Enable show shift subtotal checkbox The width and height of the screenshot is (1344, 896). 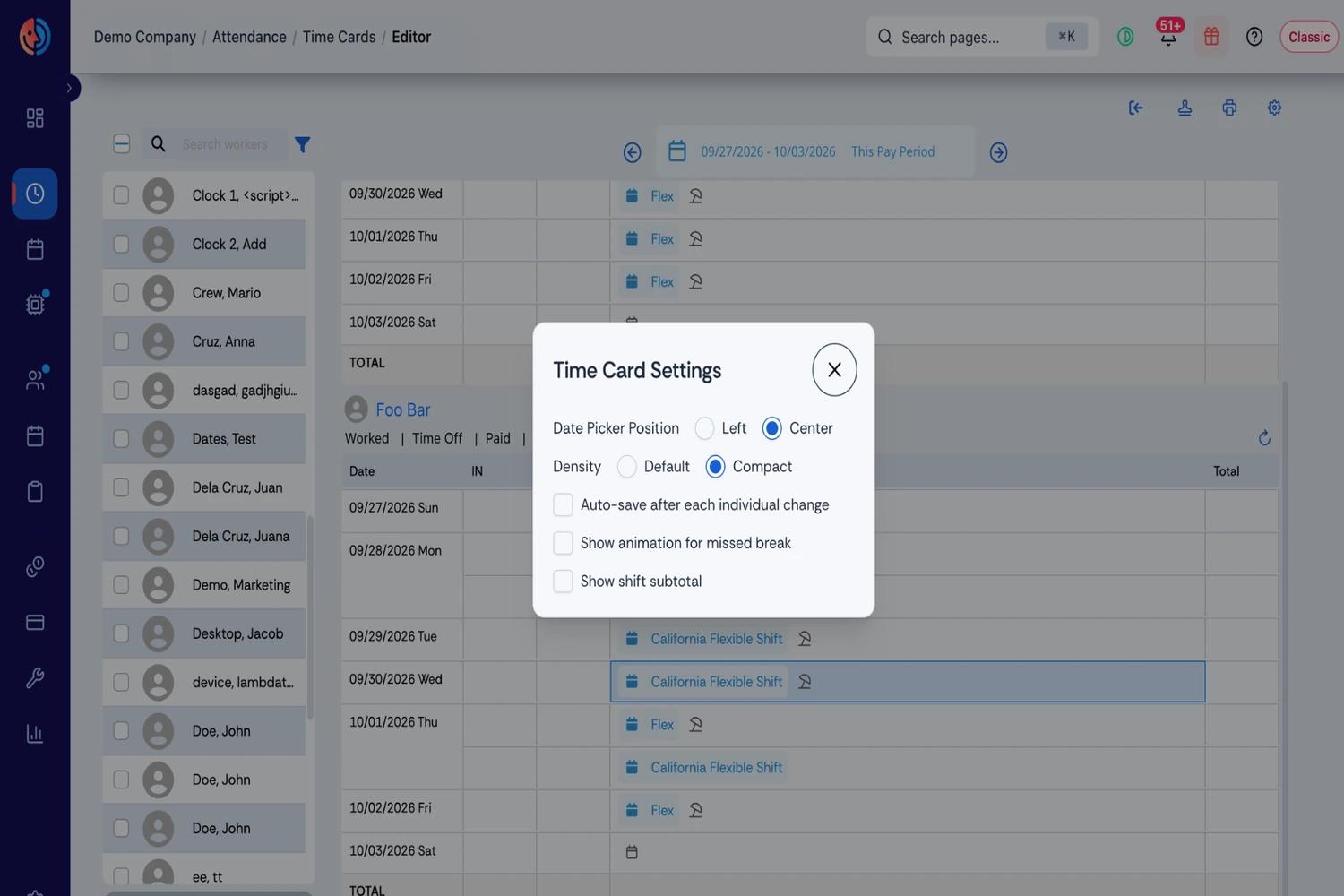tap(563, 582)
